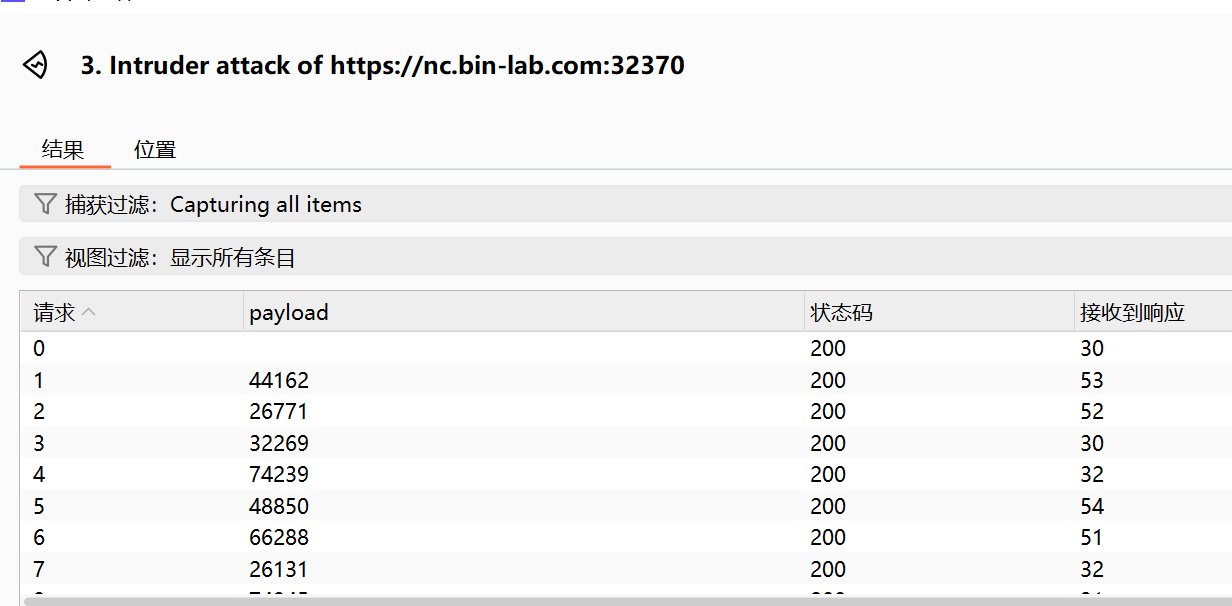The image size is (1232, 606).
Task: Sort results by the payload column header
Action: click(x=289, y=313)
